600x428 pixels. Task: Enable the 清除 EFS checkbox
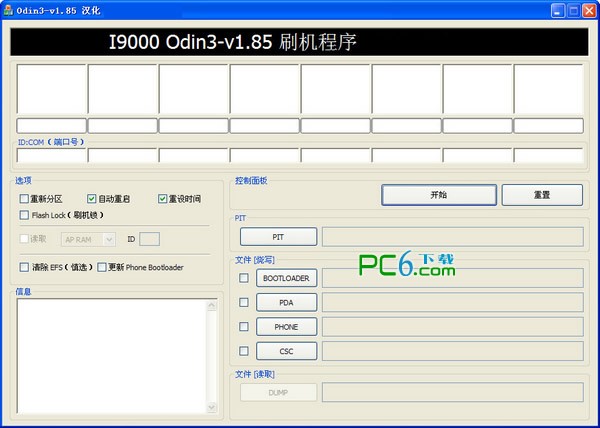point(24,267)
